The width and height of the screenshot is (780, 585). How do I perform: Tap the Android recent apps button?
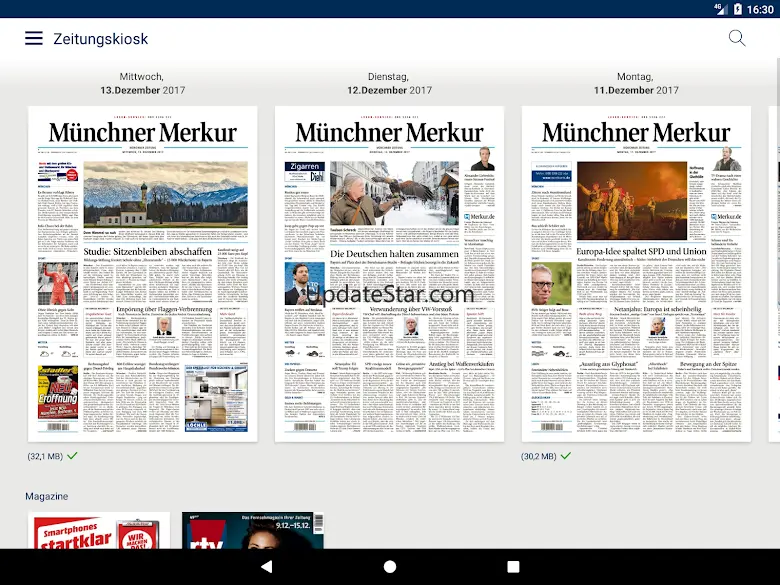pos(513,567)
